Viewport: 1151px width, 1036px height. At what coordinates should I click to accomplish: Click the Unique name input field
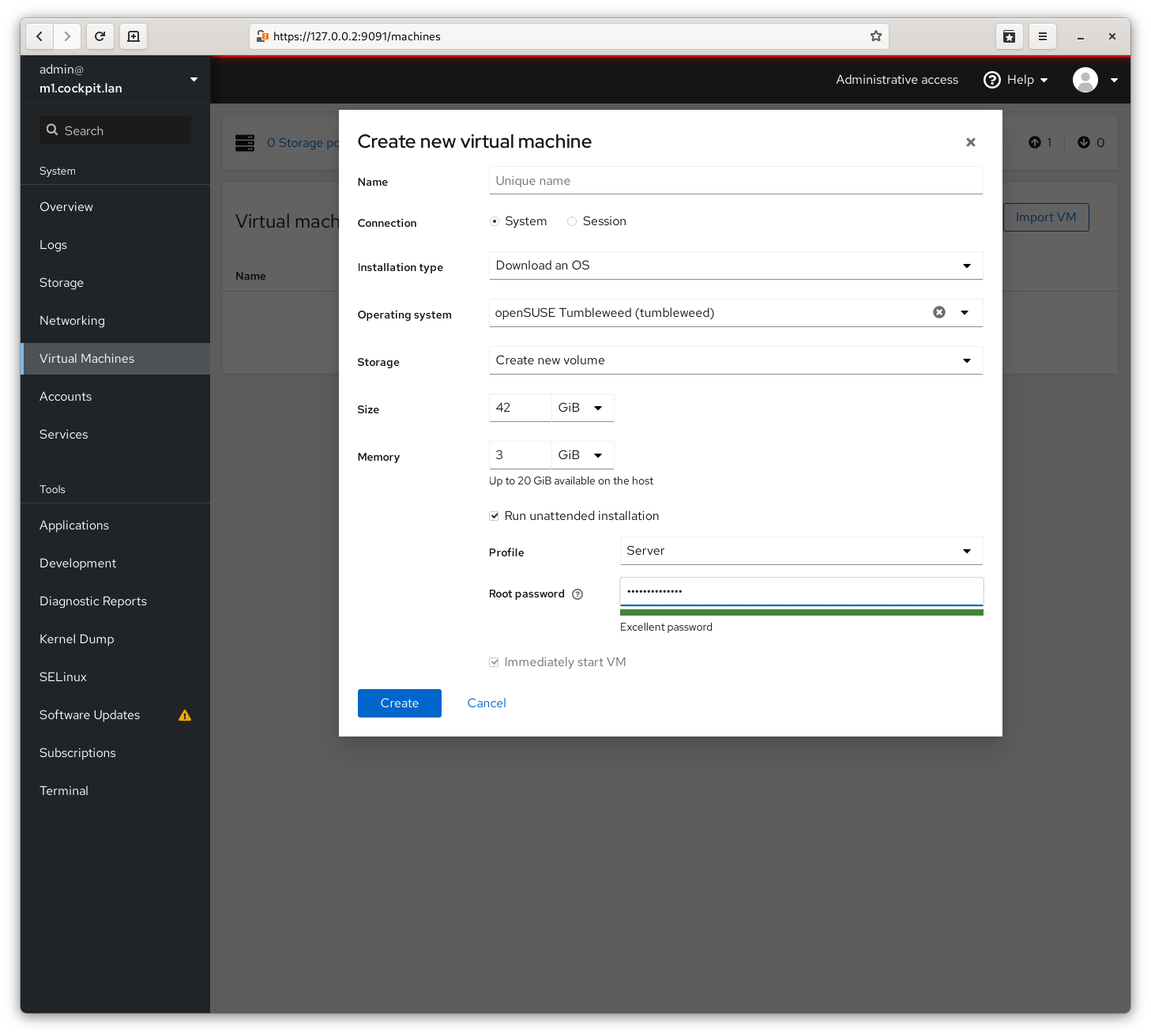[735, 181]
